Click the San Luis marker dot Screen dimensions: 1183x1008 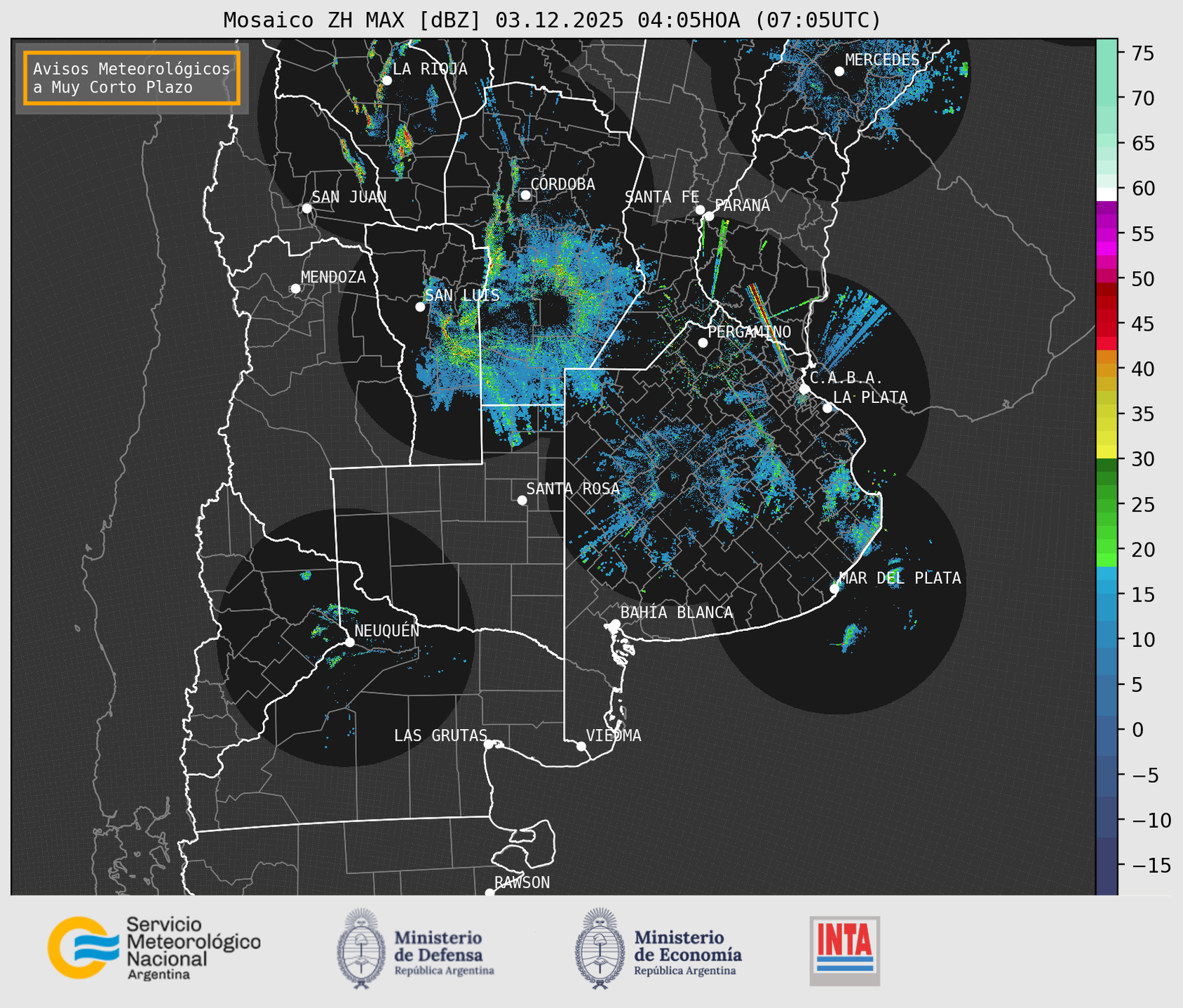click(x=420, y=307)
